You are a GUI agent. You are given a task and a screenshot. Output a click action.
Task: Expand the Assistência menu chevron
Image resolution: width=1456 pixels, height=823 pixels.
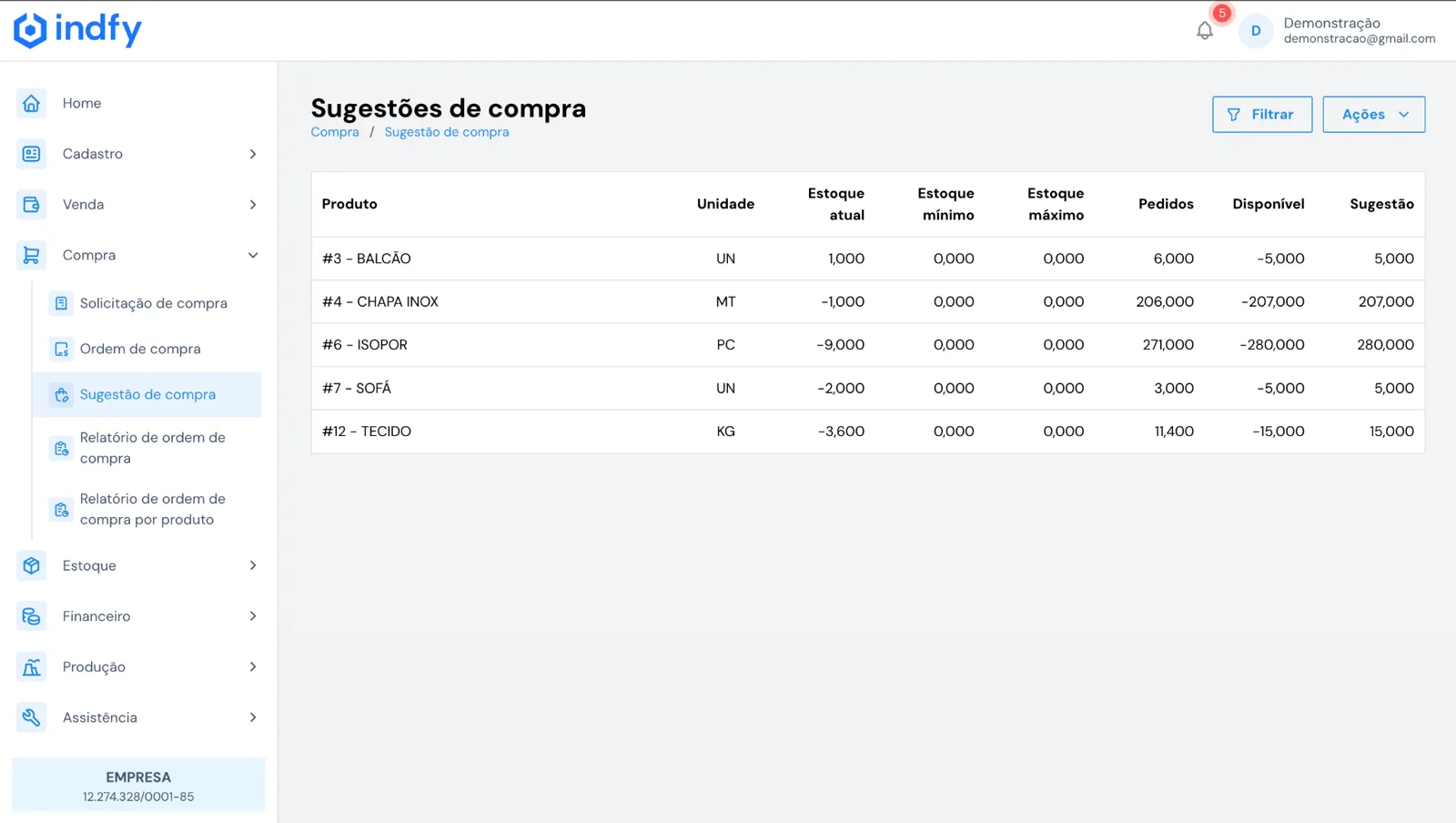(x=253, y=717)
